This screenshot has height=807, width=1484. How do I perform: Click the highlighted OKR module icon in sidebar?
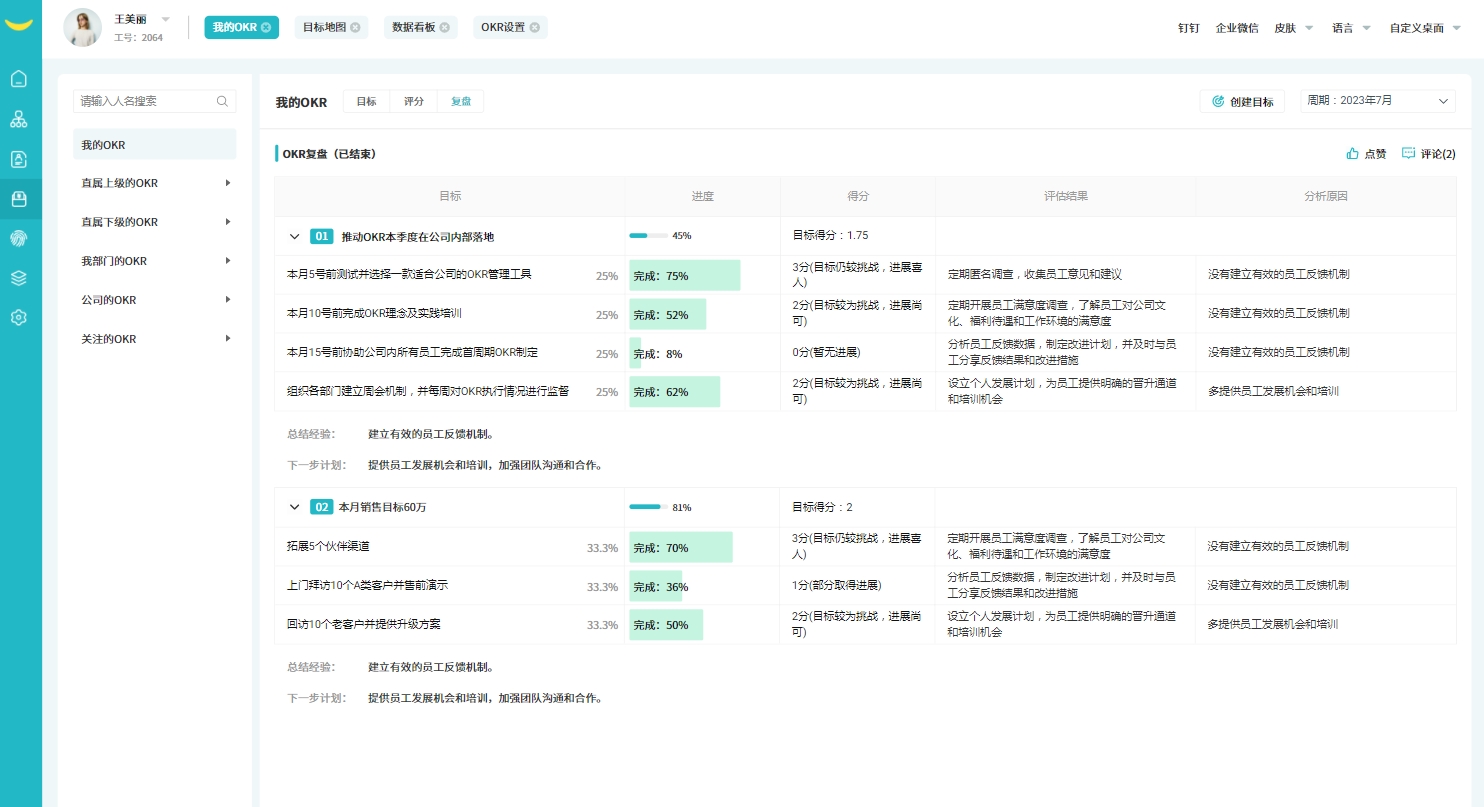(x=19, y=198)
